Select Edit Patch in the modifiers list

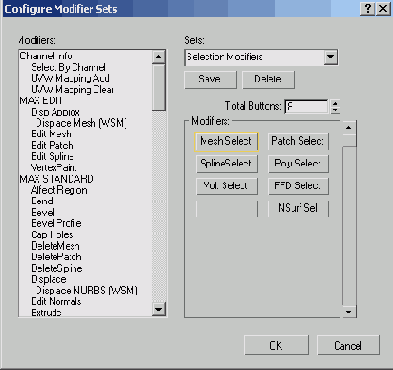pos(52,146)
